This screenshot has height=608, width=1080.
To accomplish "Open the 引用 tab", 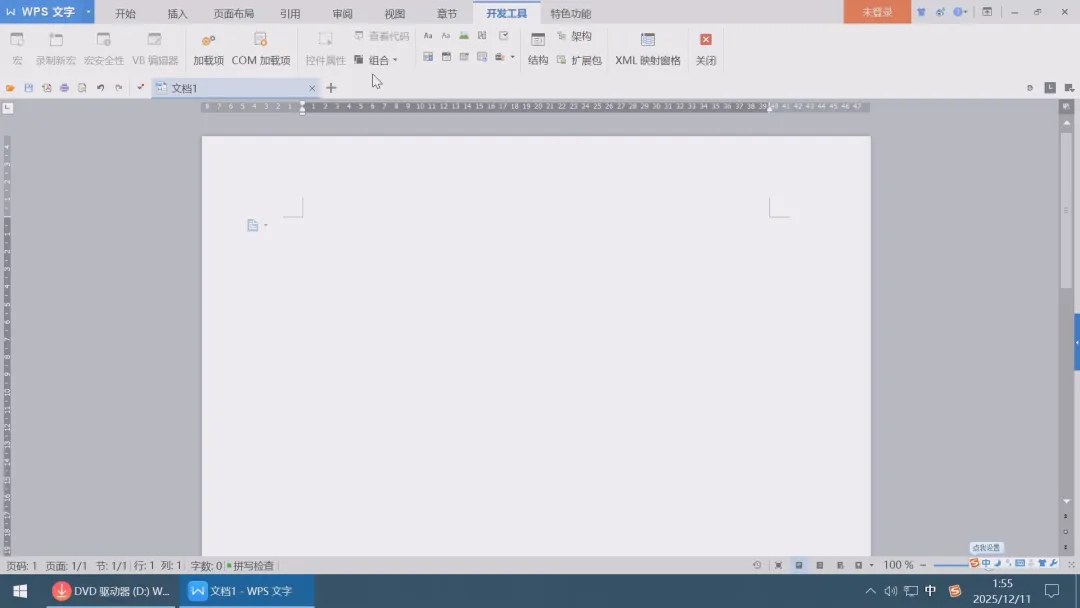I will click(290, 13).
